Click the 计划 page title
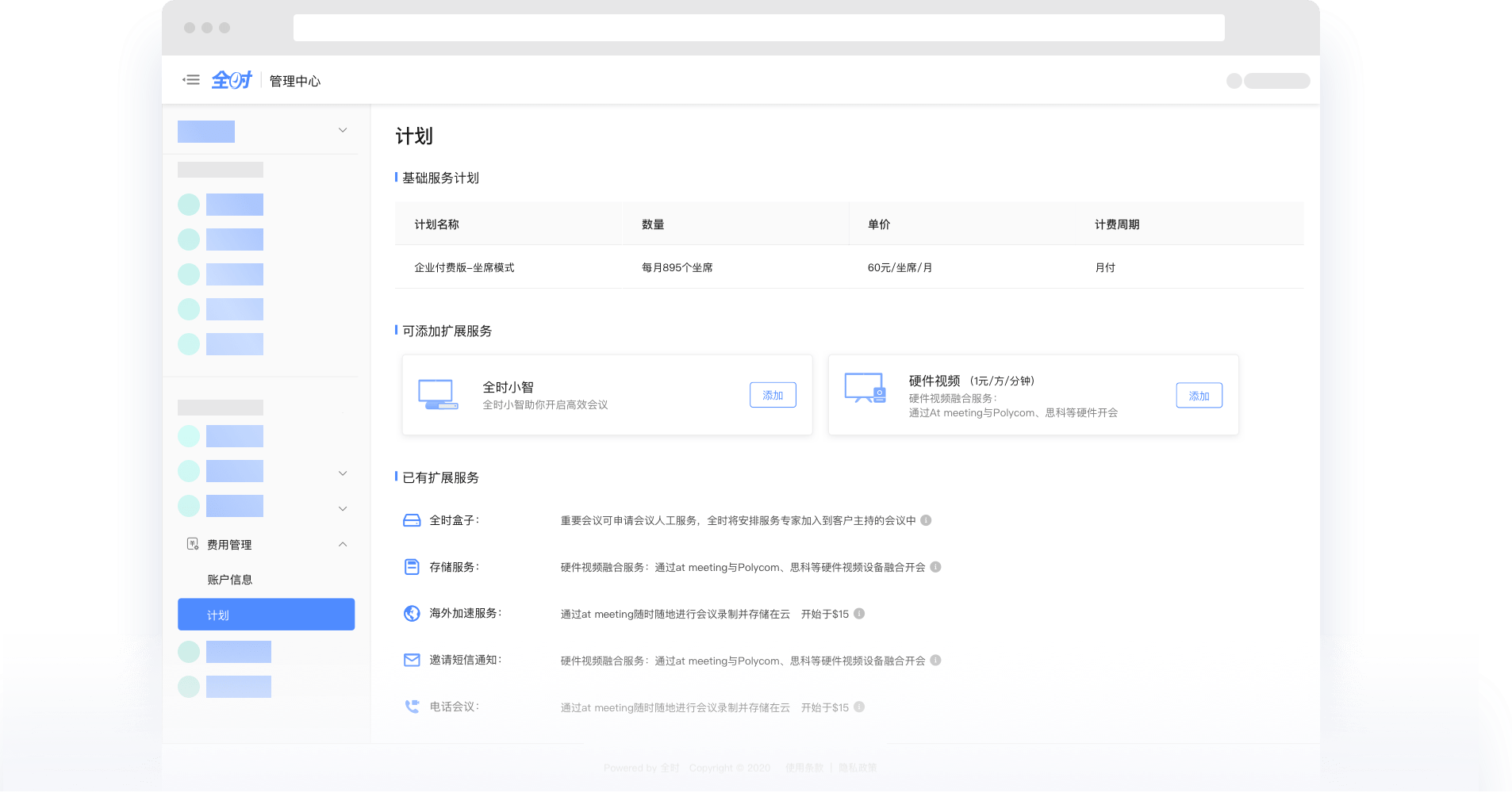This screenshot has height=793, width=1512. 414,136
